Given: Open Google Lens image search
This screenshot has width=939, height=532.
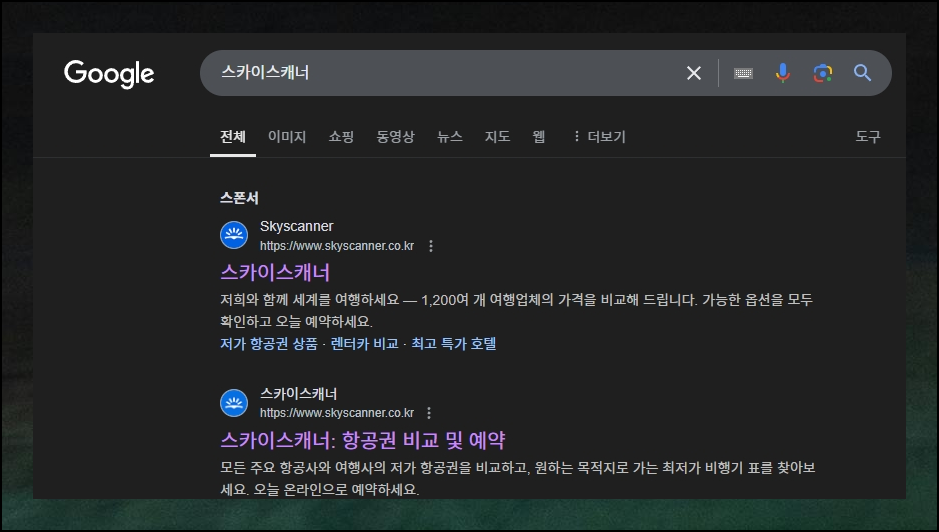Looking at the screenshot, I should pos(823,73).
